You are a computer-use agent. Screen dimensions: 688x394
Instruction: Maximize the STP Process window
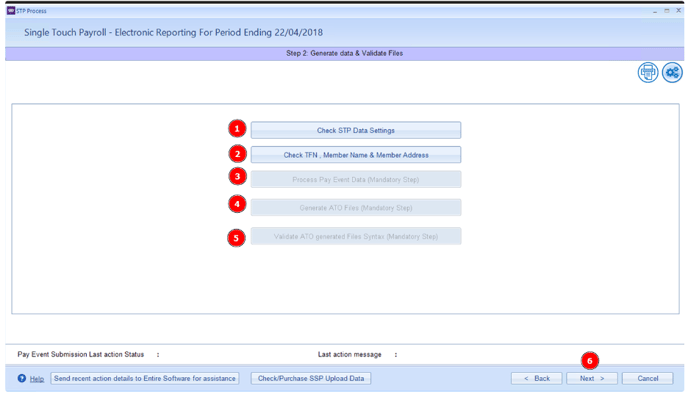click(666, 11)
